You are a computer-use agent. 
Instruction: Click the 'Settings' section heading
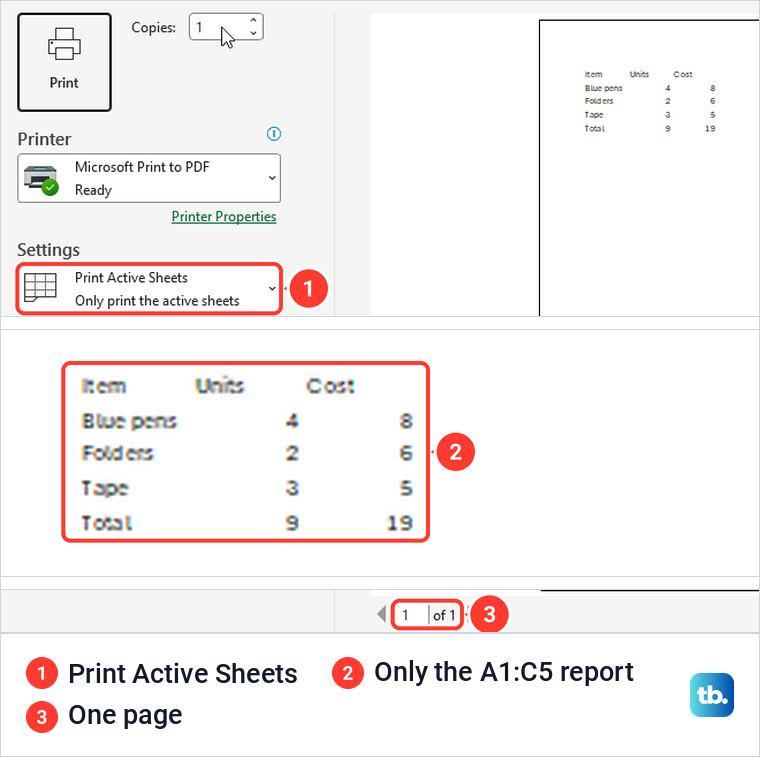48,250
